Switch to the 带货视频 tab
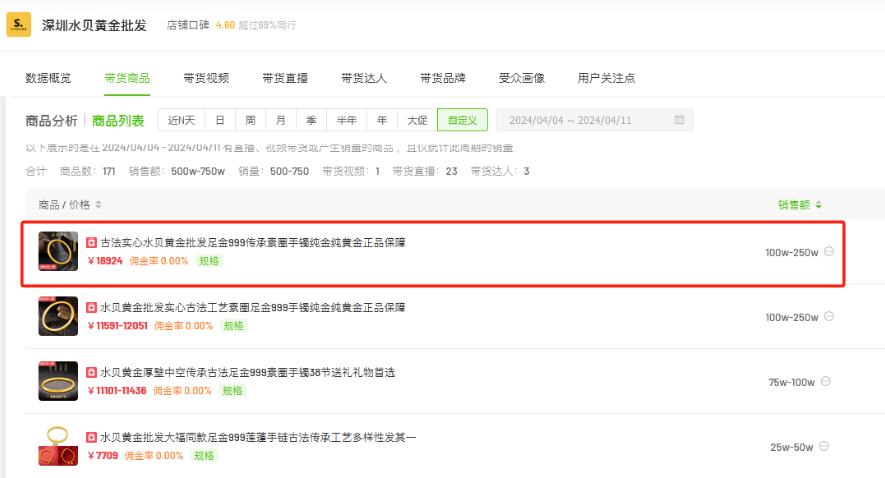This screenshot has width=885, height=478. (206, 78)
